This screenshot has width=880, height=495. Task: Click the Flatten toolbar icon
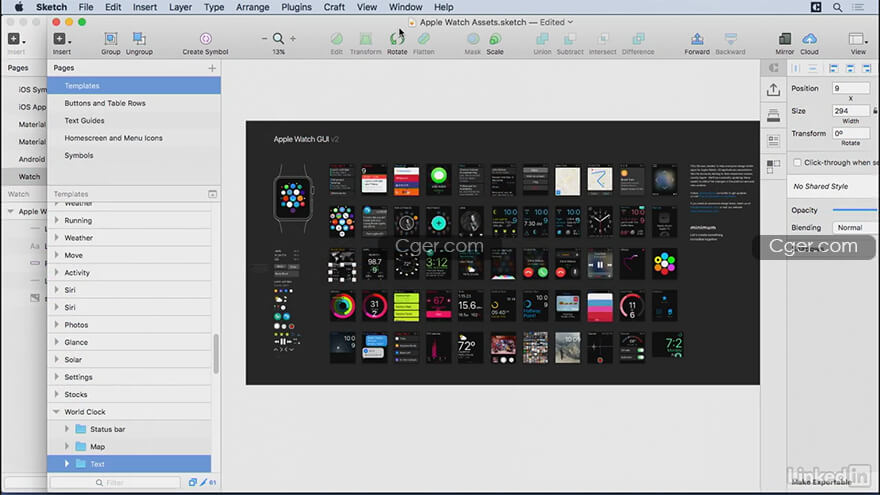pyautogui.click(x=424, y=43)
